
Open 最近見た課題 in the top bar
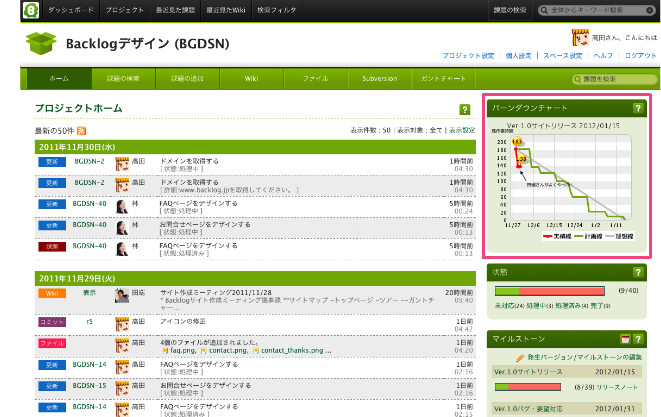pyautogui.click(x=175, y=10)
